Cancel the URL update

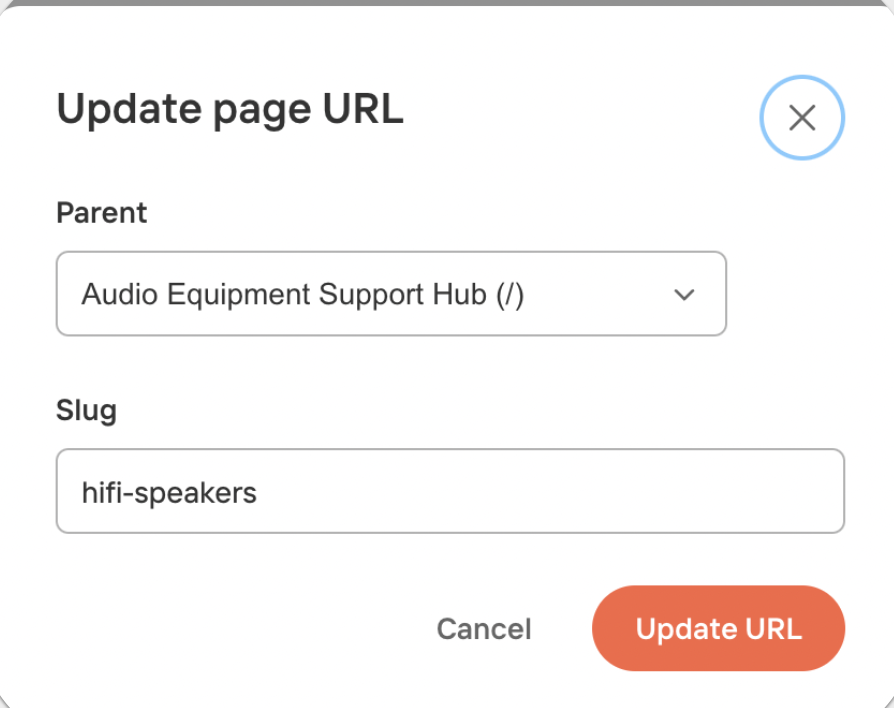483,629
